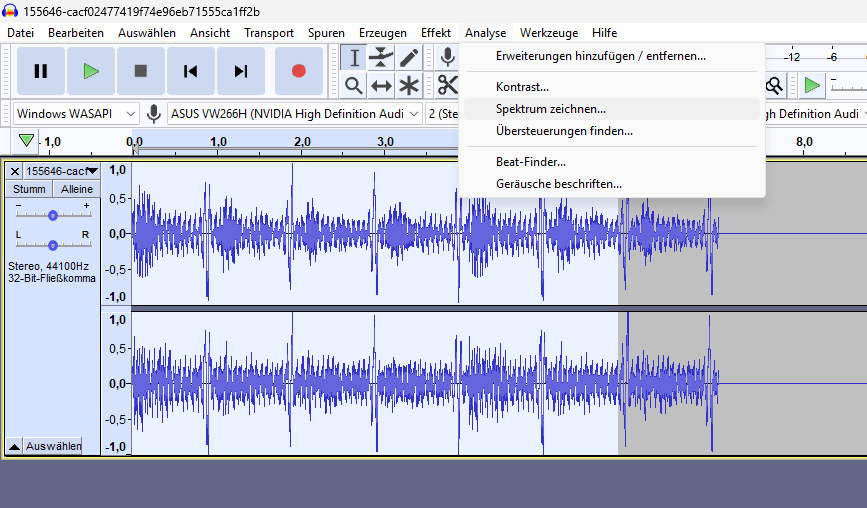Open the Werkzeuge menu
This screenshot has width=867, height=508.
click(x=549, y=33)
